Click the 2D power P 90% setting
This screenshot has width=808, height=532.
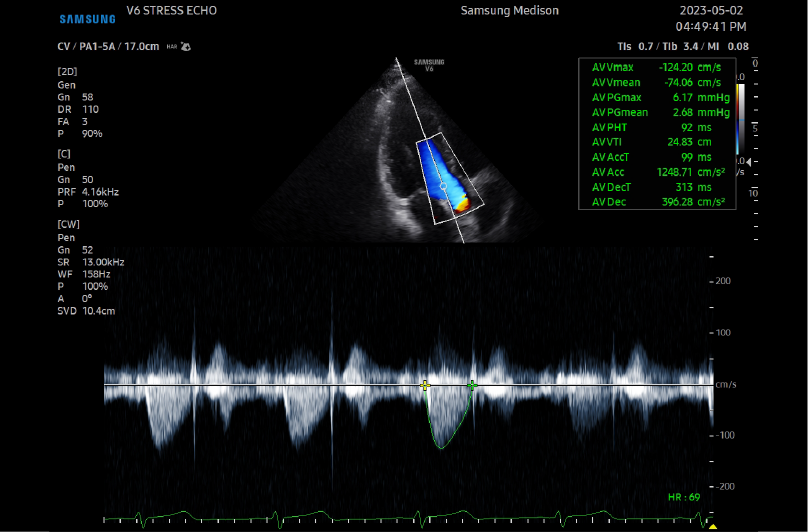point(80,134)
